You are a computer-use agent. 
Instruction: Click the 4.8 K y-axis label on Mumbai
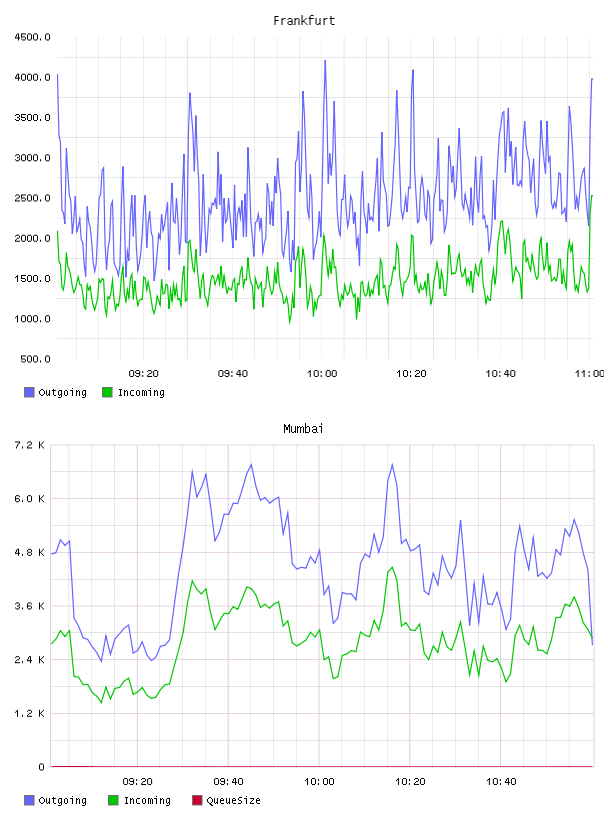coord(29,552)
